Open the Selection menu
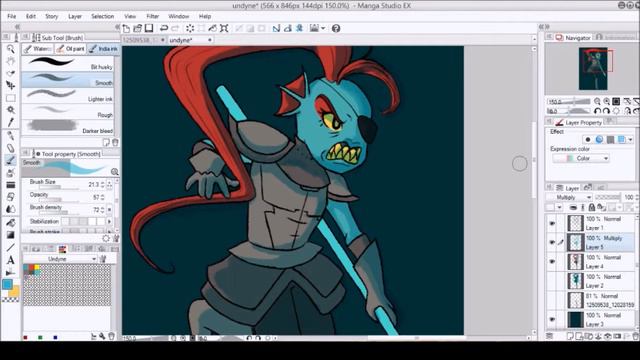Image resolution: width=640 pixels, height=360 pixels. coord(102,16)
